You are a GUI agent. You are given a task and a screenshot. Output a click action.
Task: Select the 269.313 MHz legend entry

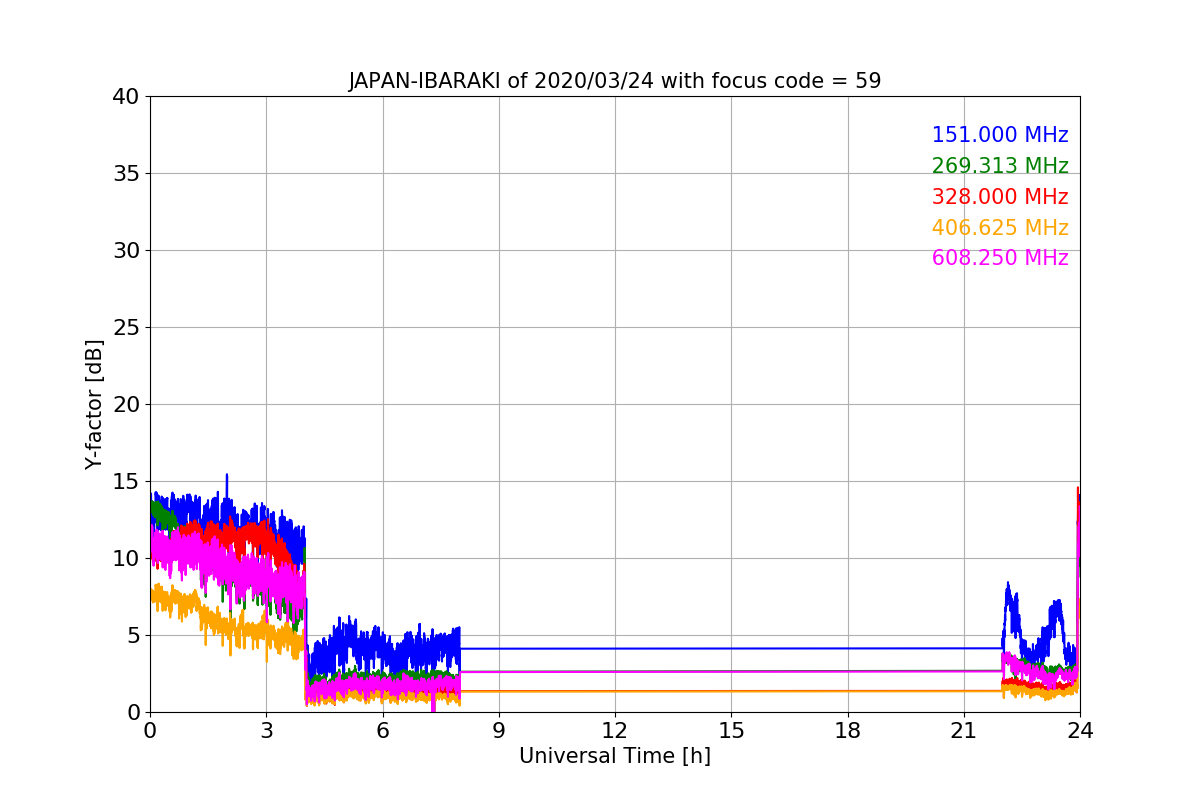point(1000,166)
